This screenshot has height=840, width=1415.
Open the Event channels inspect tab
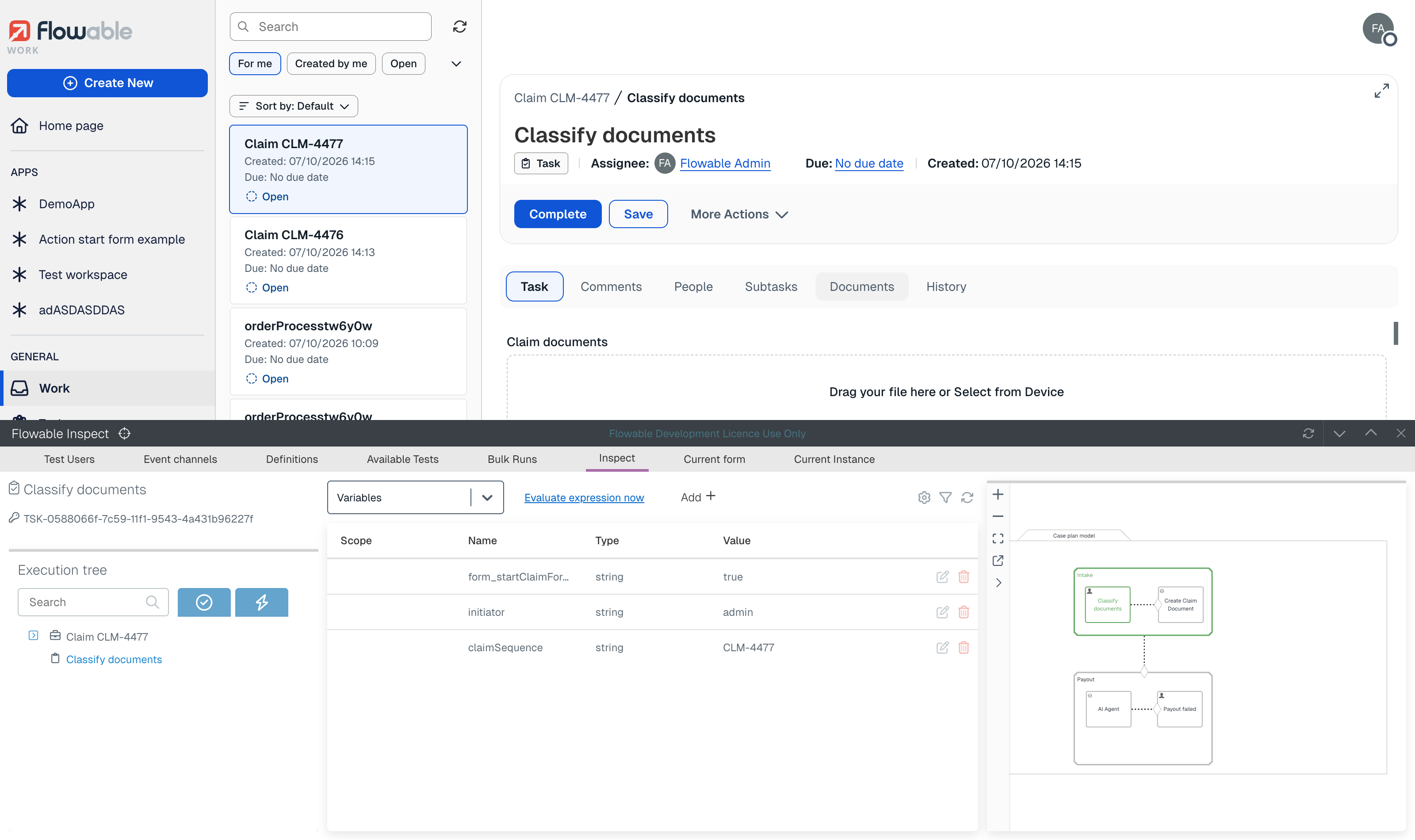click(180, 459)
